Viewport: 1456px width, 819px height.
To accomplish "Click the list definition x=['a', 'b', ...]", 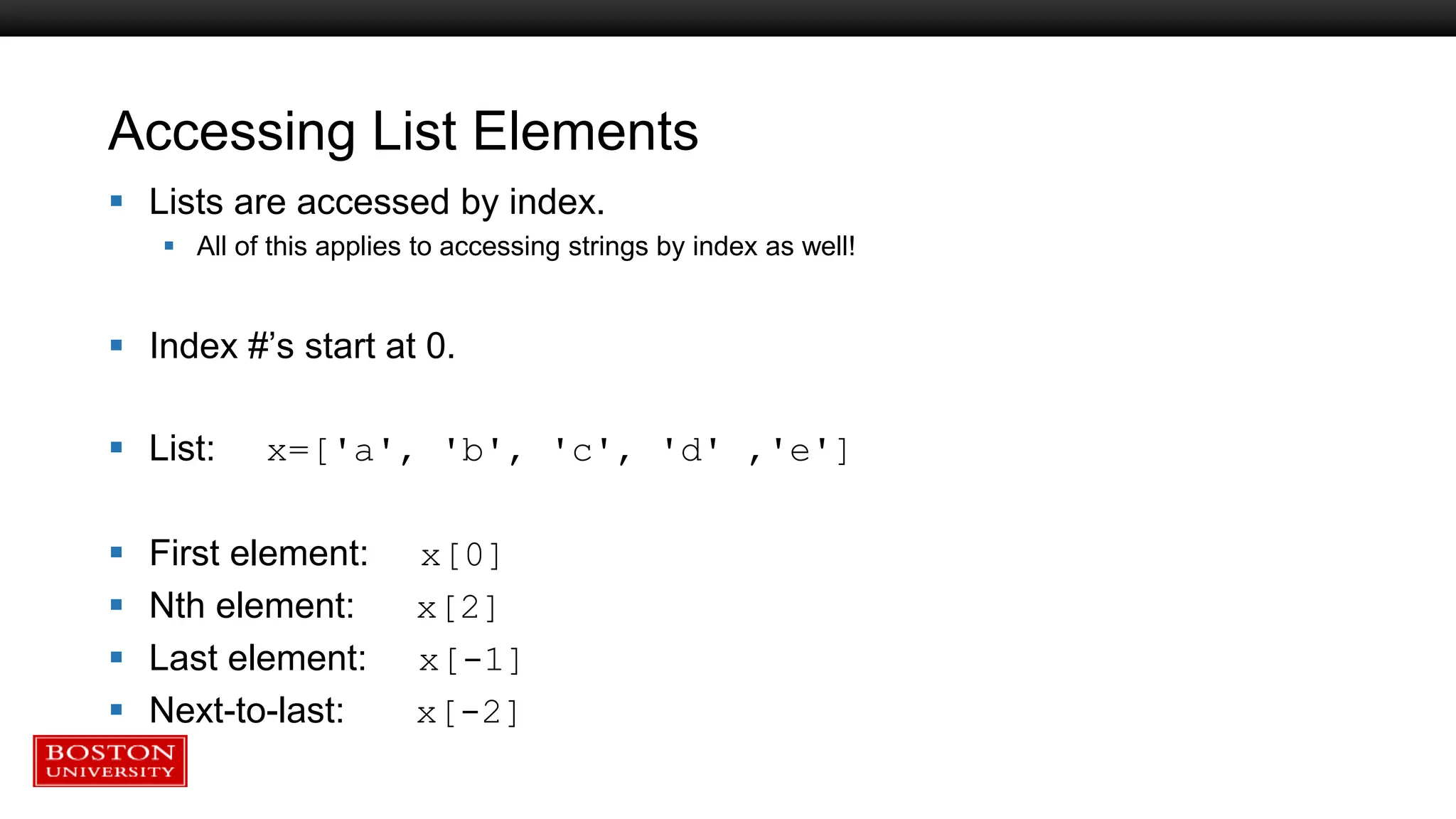I will 558,451.
